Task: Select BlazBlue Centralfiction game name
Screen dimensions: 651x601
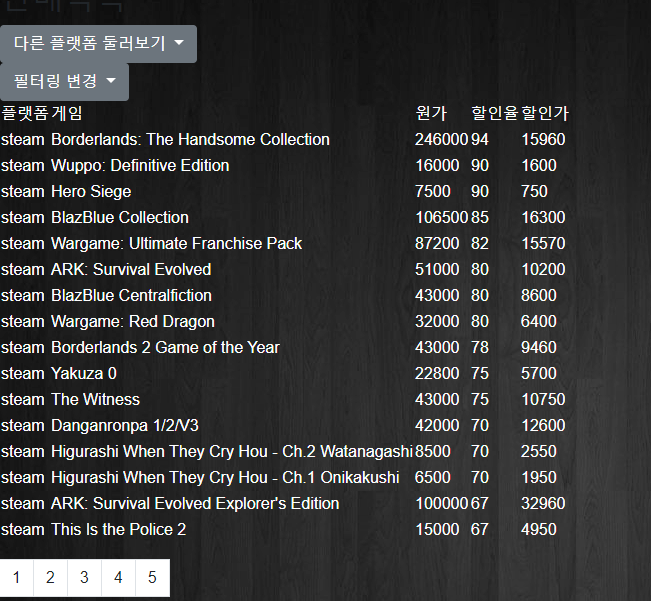Action: (x=131, y=296)
